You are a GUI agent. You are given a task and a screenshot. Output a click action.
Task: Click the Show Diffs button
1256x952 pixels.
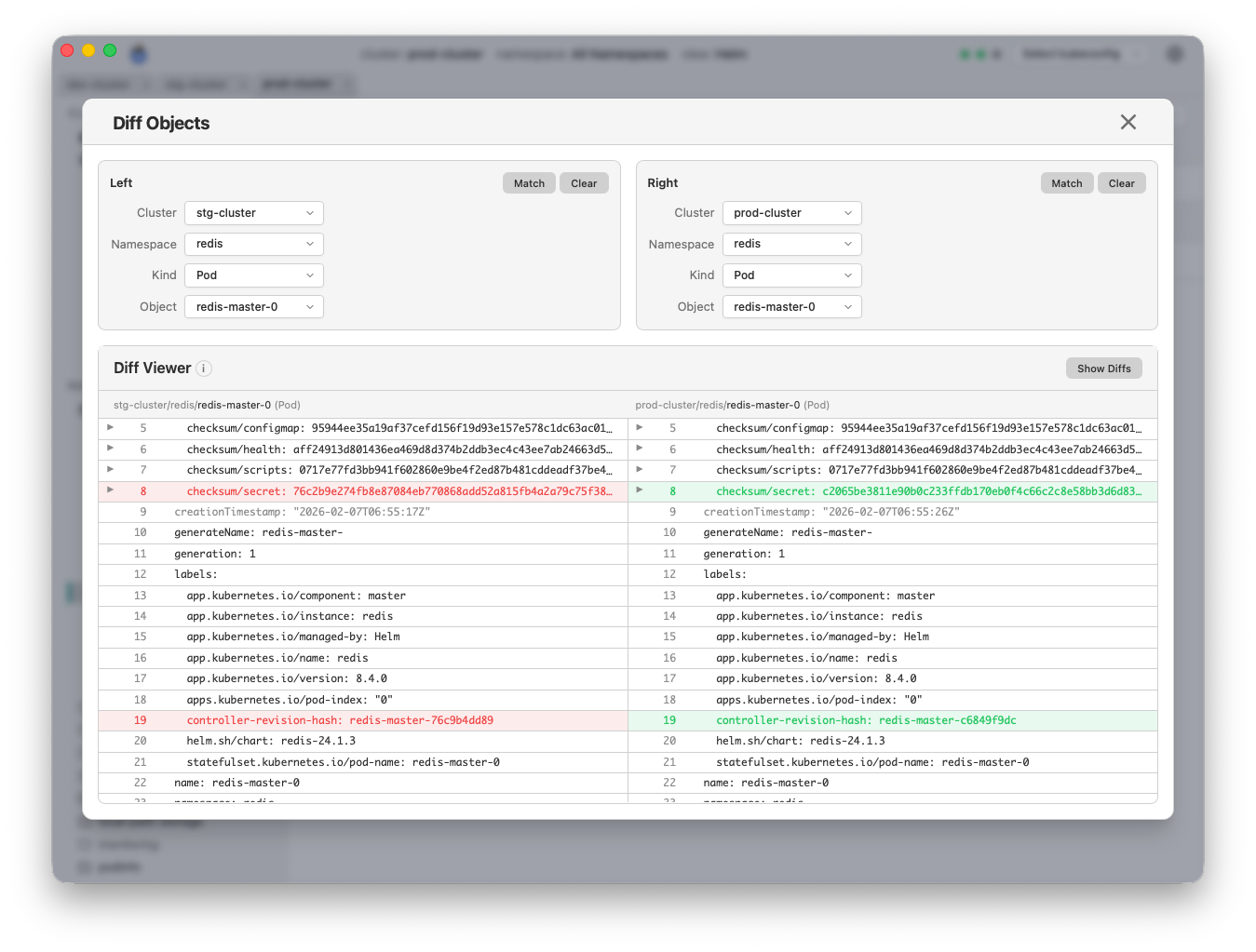[x=1103, y=368]
